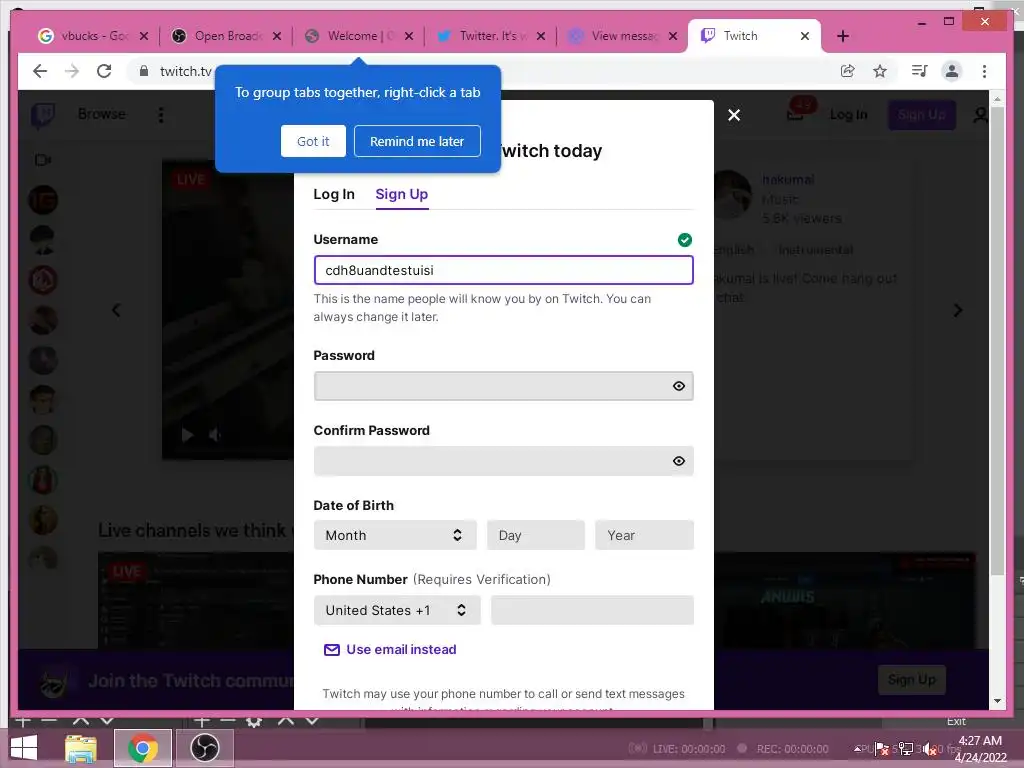Open the user account icon in Twitch header
Screen dimensions: 1024x768
click(x=980, y=115)
